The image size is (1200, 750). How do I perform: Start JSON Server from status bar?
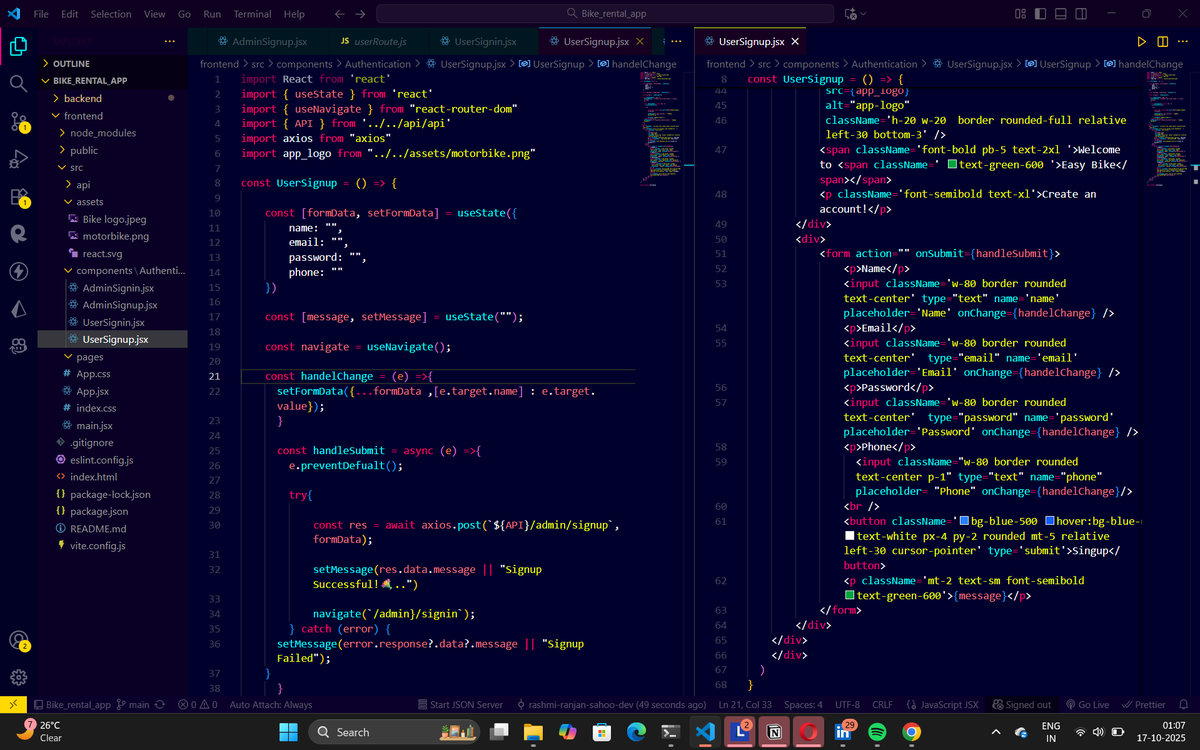[461, 705]
